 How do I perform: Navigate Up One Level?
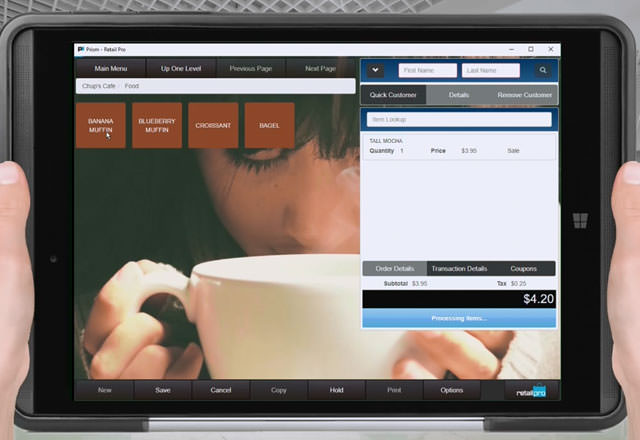point(180,69)
